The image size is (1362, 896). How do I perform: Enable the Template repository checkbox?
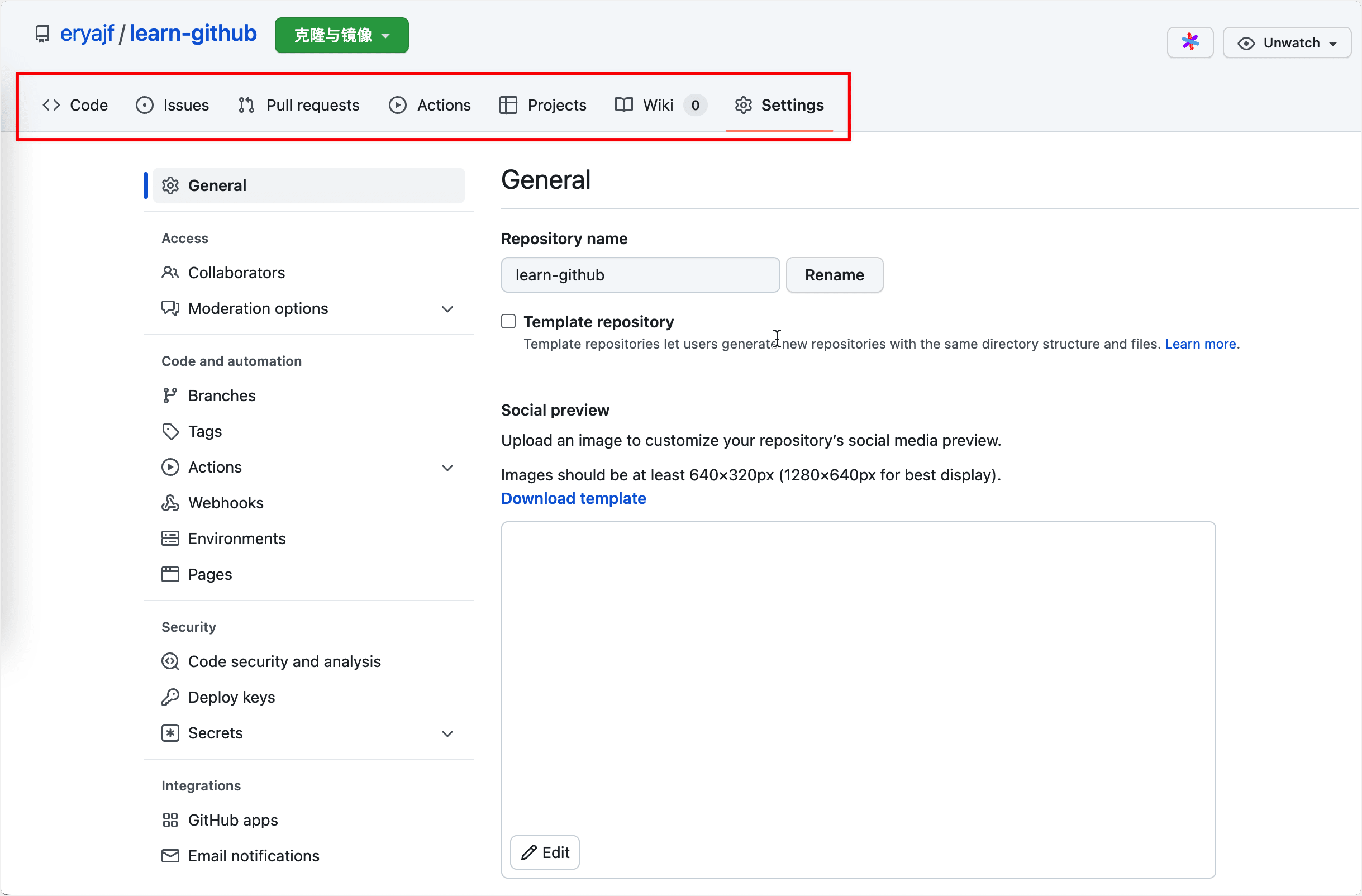click(508, 322)
